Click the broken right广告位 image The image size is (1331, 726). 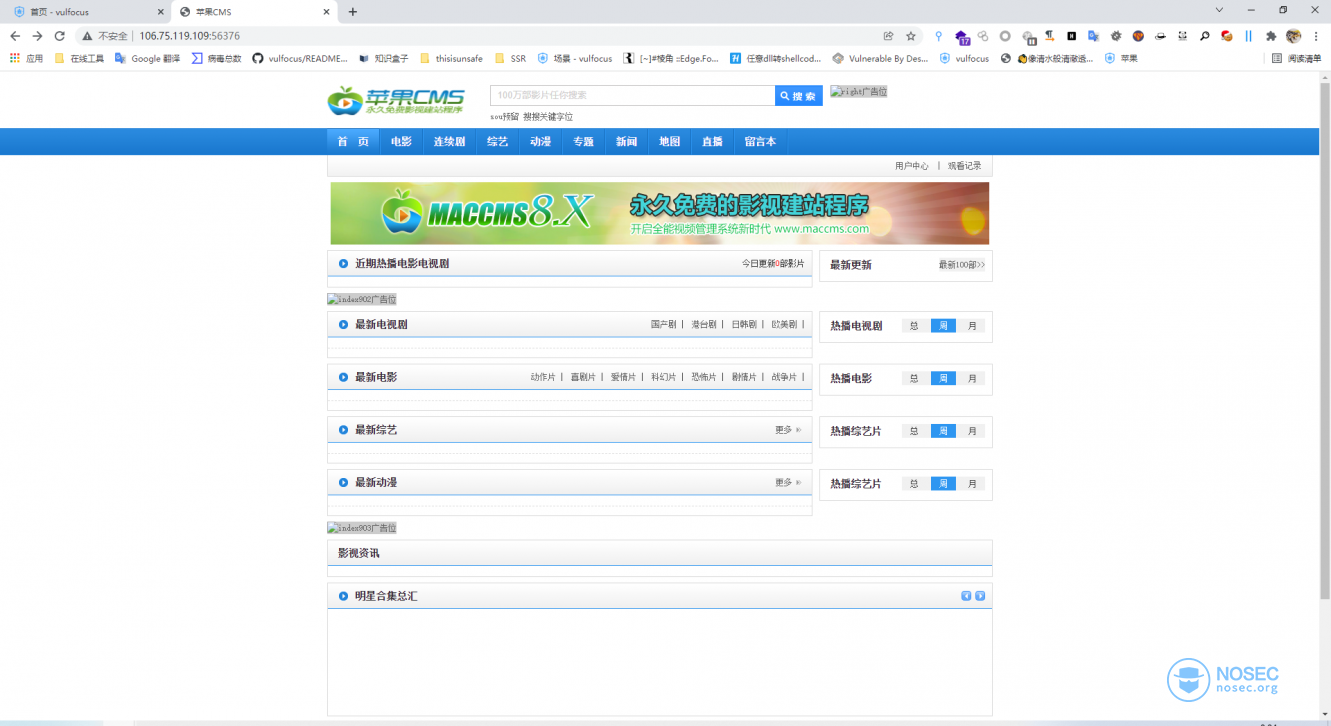858,91
